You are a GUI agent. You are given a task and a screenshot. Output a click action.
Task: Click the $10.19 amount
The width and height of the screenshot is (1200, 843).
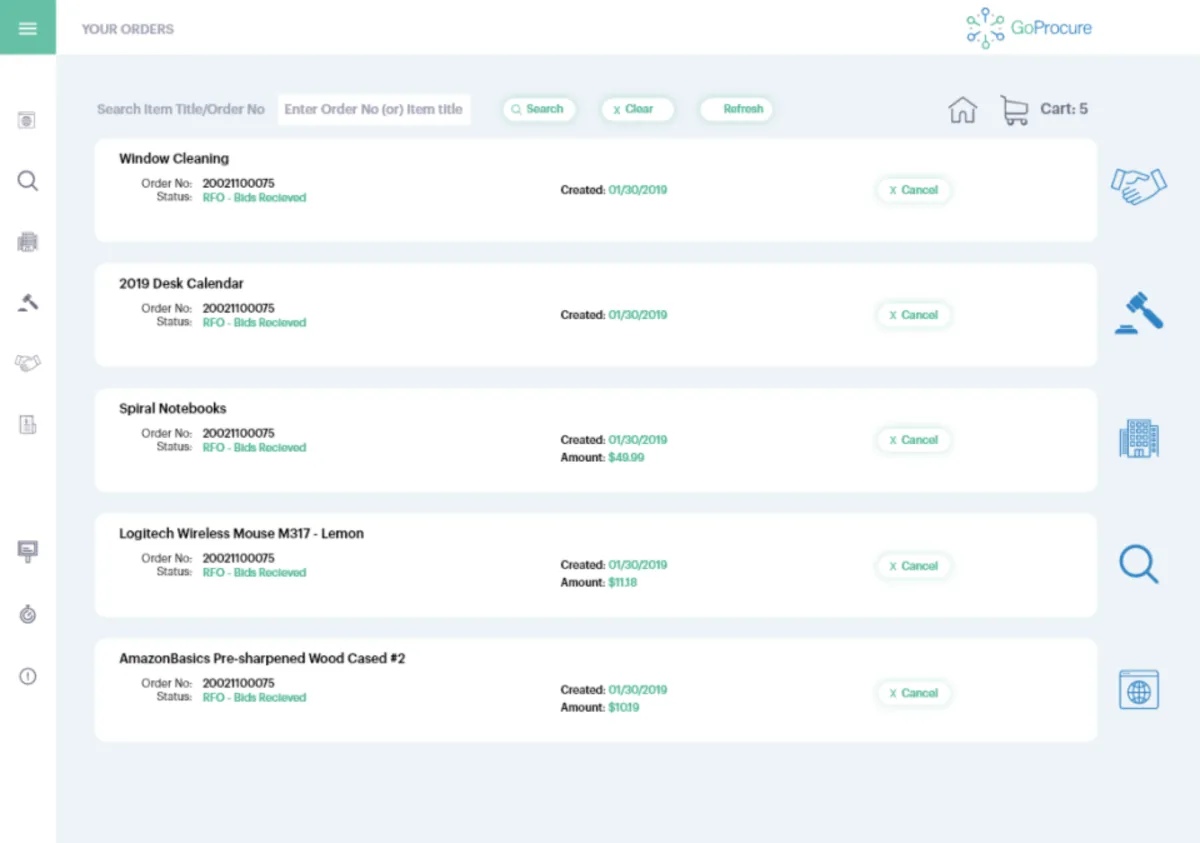pyautogui.click(x=623, y=707)
